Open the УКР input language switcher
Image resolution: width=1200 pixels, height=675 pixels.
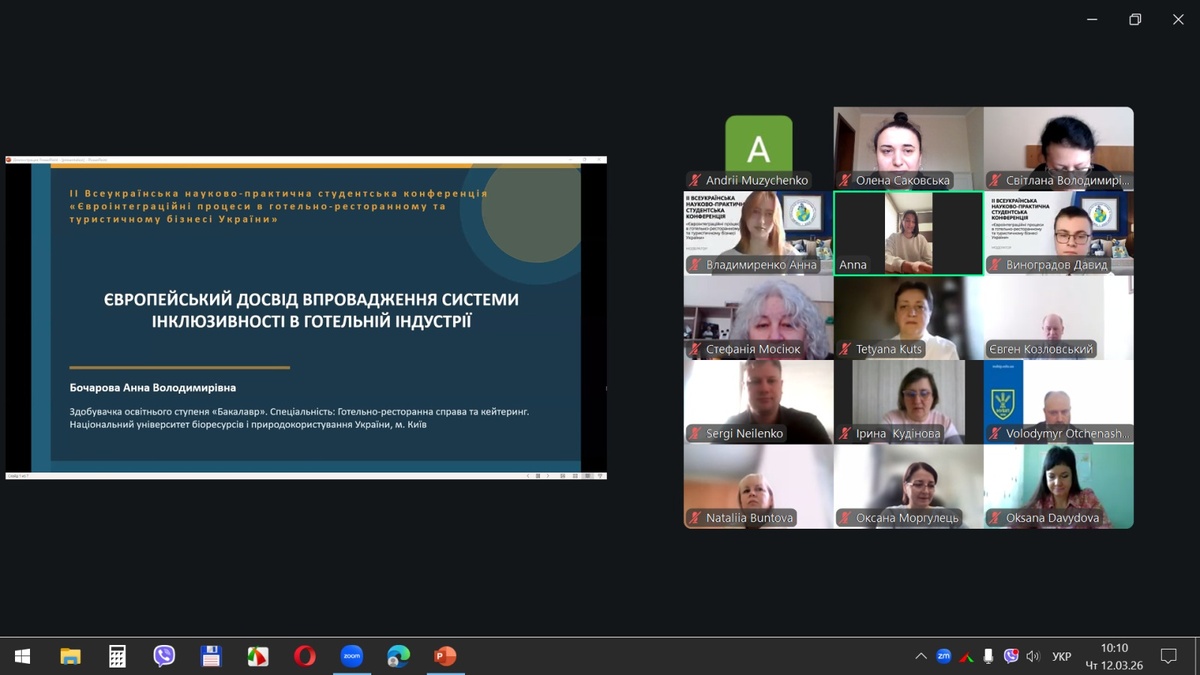point(1062,656)
